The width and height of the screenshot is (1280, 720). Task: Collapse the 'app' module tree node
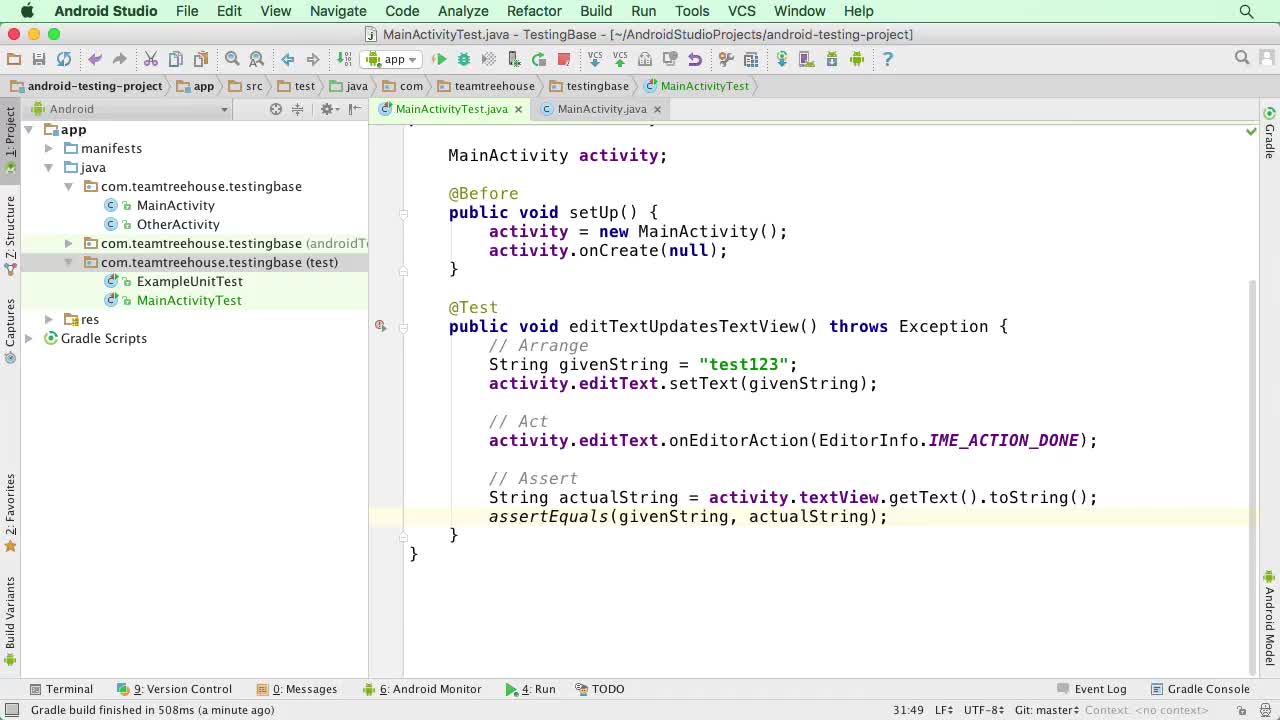[x=29, y=130]
